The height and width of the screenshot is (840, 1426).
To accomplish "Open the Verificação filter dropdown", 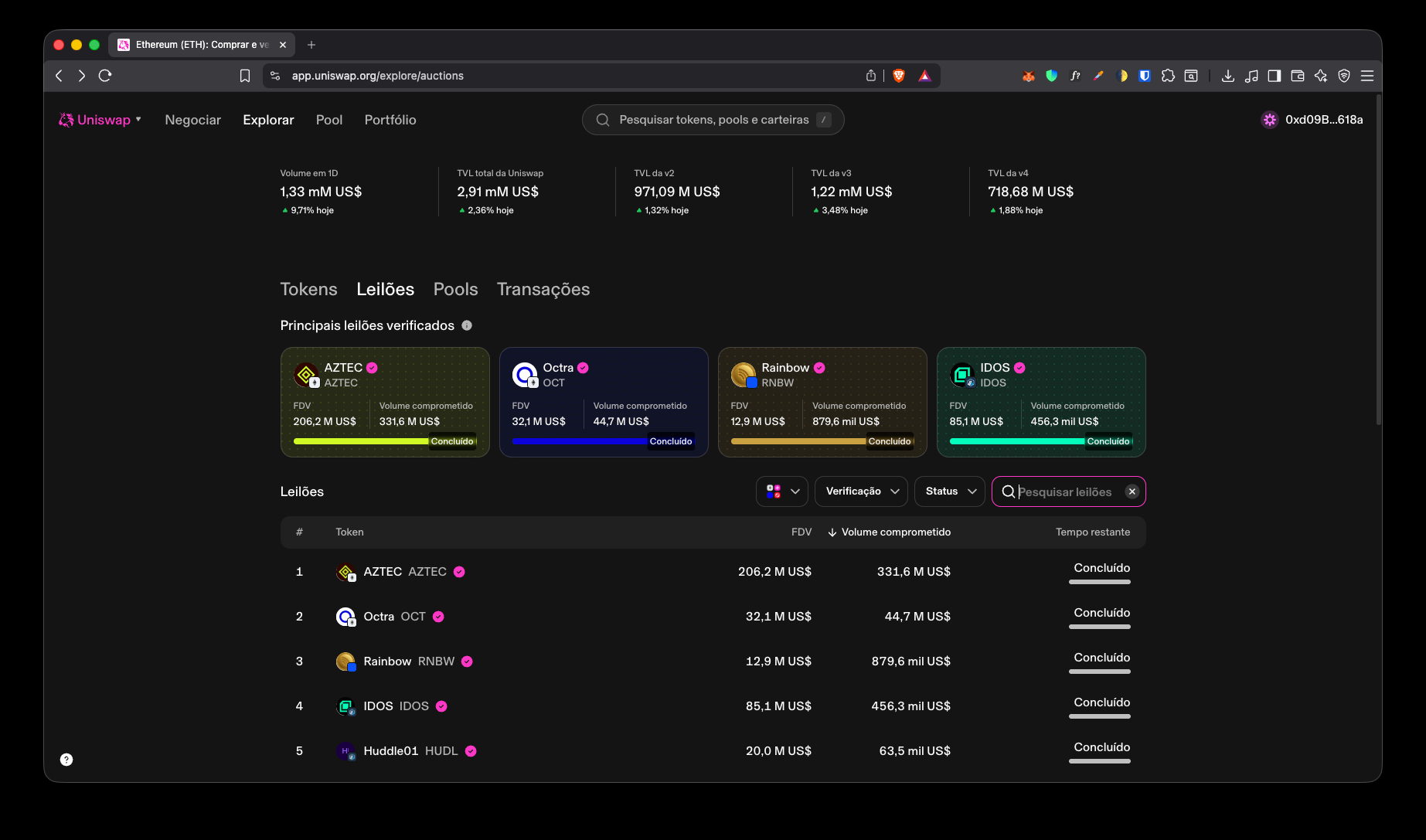I will tap(861, 491).
